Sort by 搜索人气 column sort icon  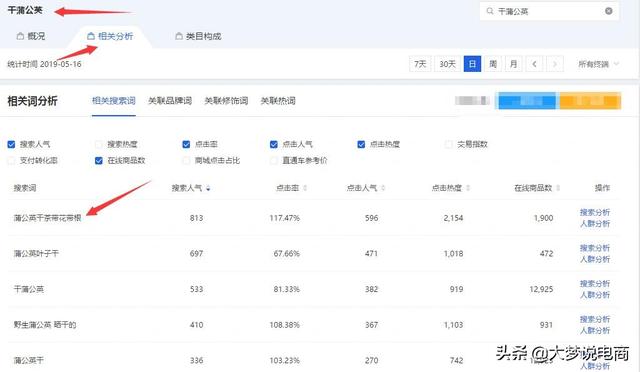[208, 188]
